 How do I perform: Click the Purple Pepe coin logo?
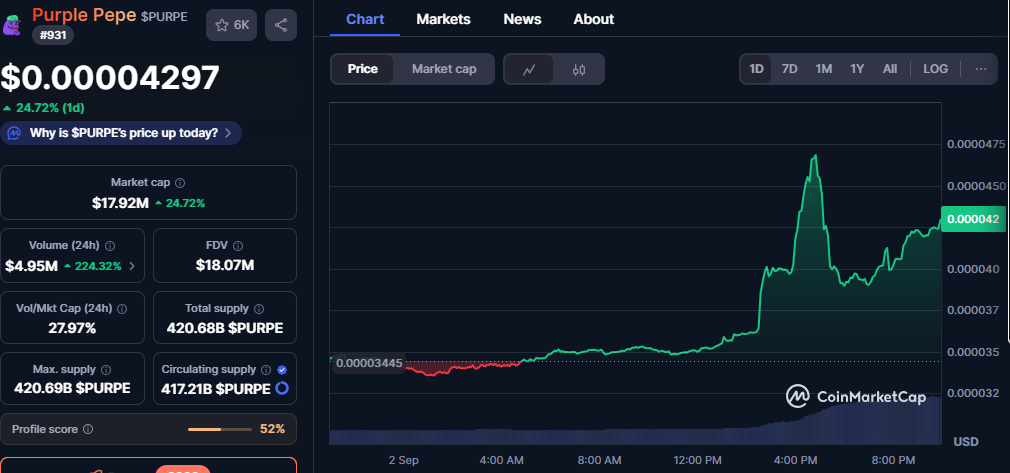pos(12,24)
